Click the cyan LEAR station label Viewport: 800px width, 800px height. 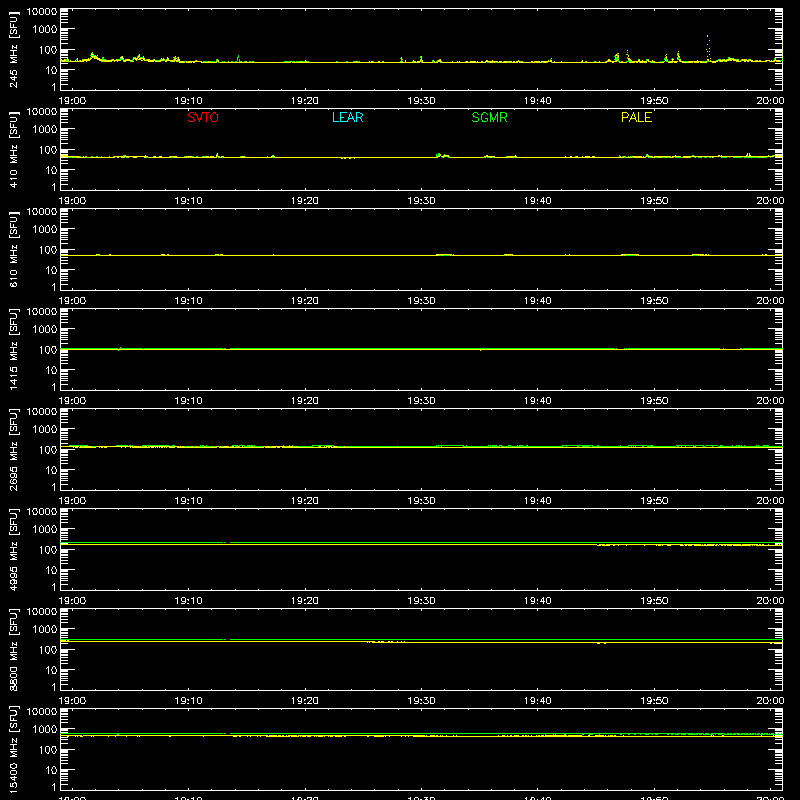coord(347,117)
